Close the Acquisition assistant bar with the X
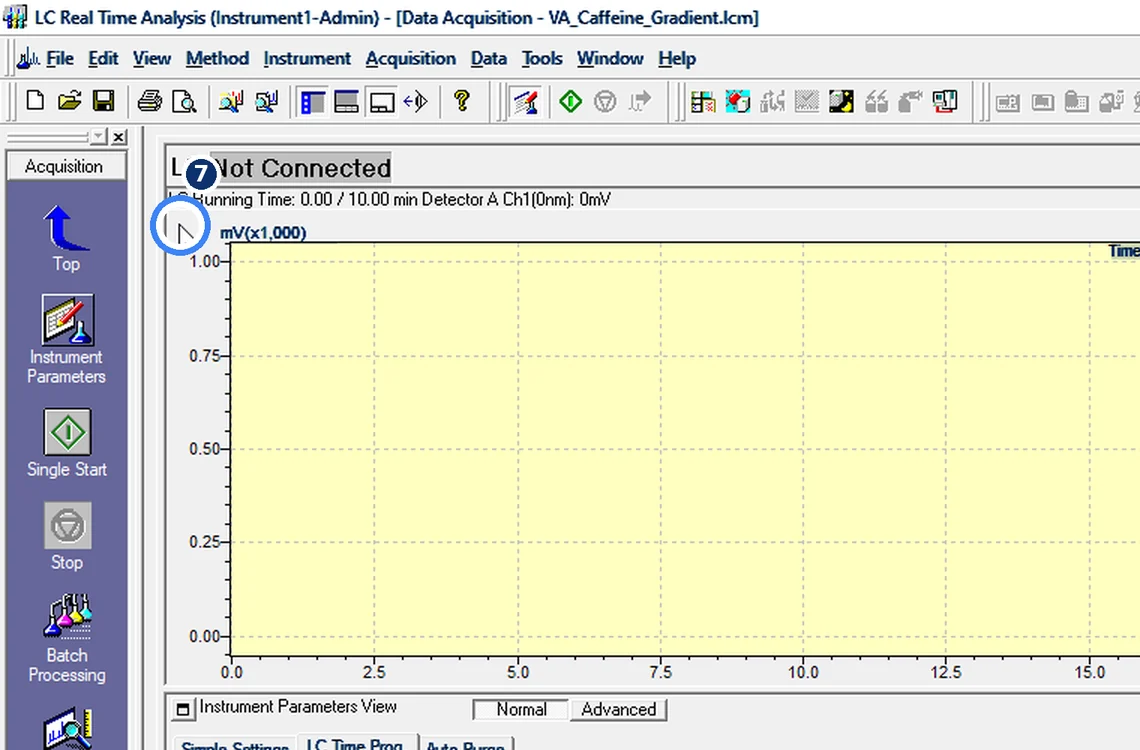The image size is (1140, 750). click(x=119, y=137)
